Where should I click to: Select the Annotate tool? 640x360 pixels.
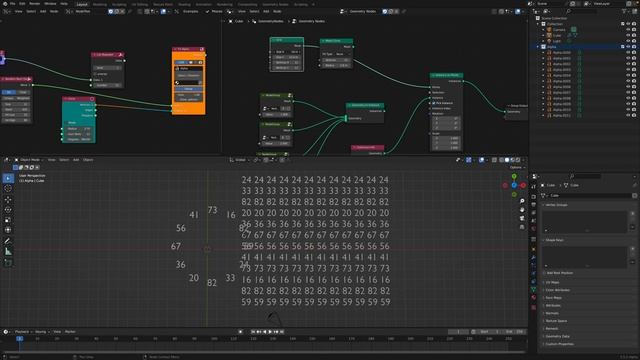coord(8,241)
